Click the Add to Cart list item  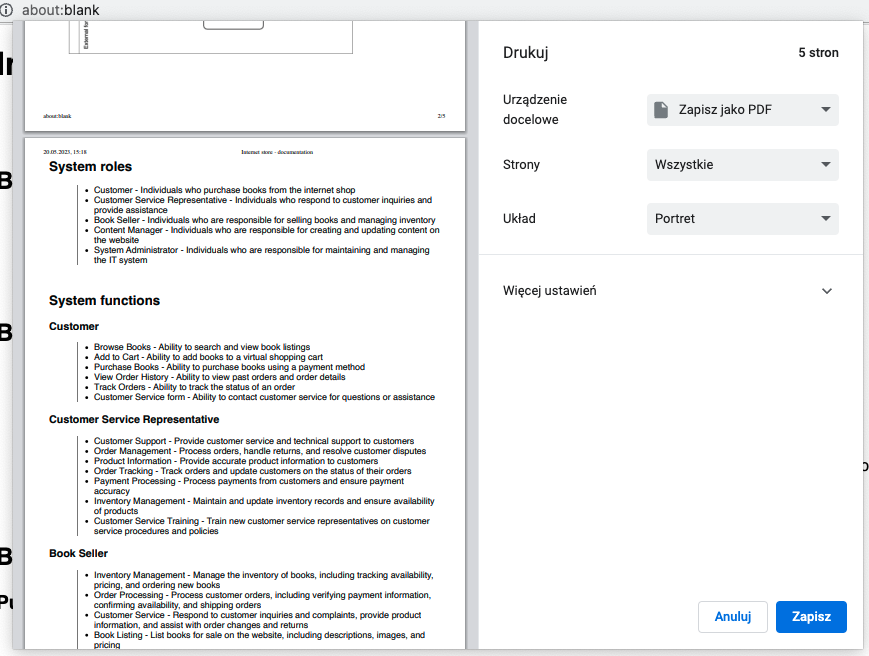(x=208, y=357)
